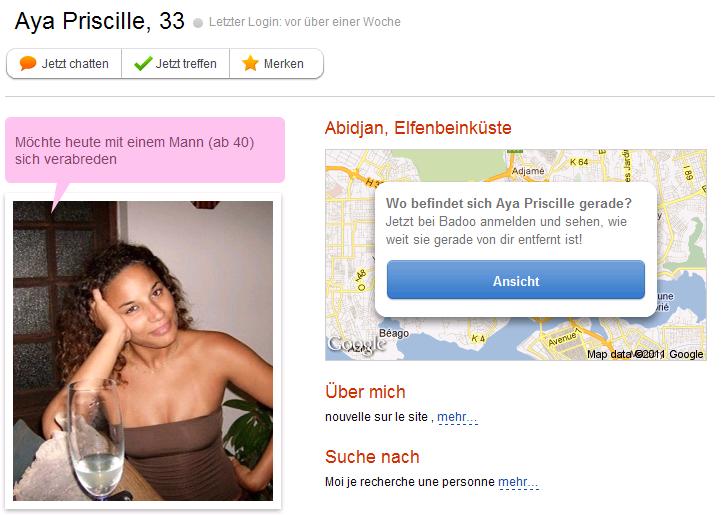Click the pink dating status bubble
The height and width of the screenshot is (515, 723).
click(145, 150)
